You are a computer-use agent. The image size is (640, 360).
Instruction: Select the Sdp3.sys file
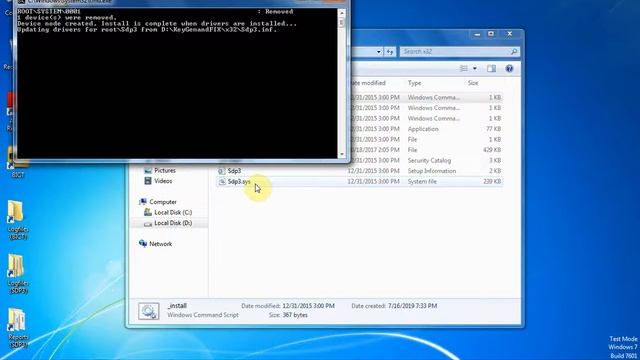359,181
